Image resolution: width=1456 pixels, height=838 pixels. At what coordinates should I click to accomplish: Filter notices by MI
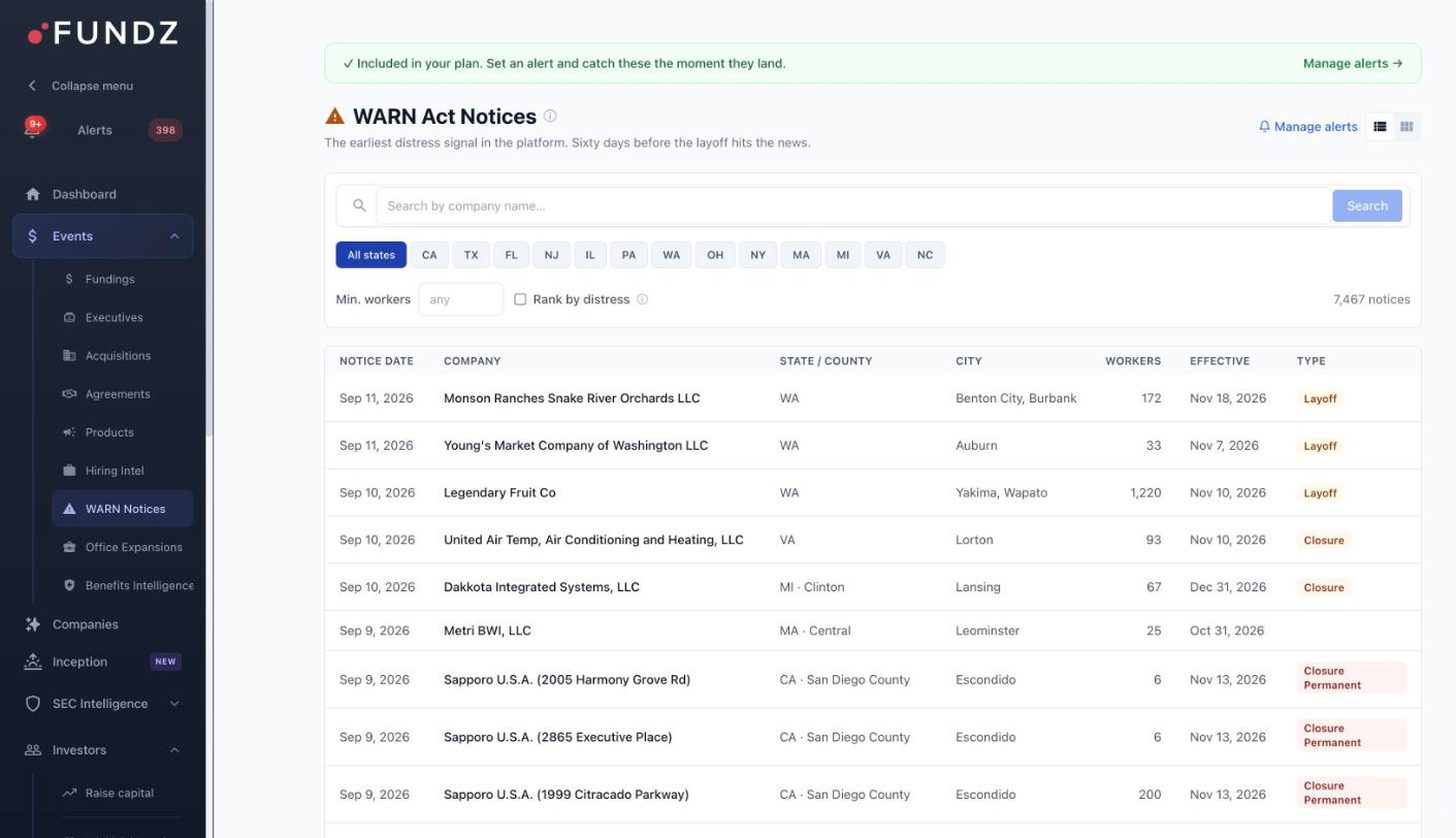pos(843,255)
